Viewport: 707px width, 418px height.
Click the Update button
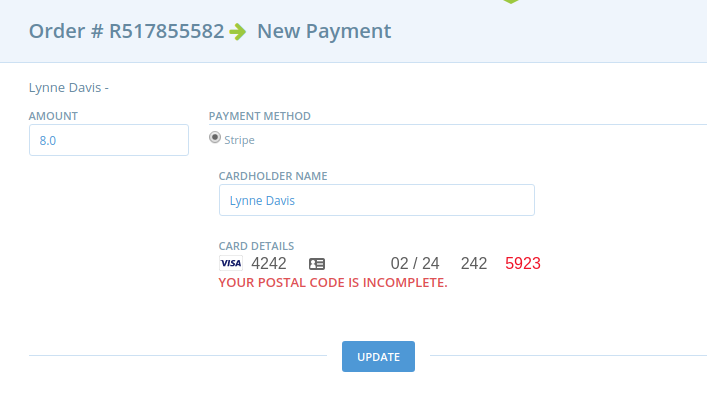378,357
